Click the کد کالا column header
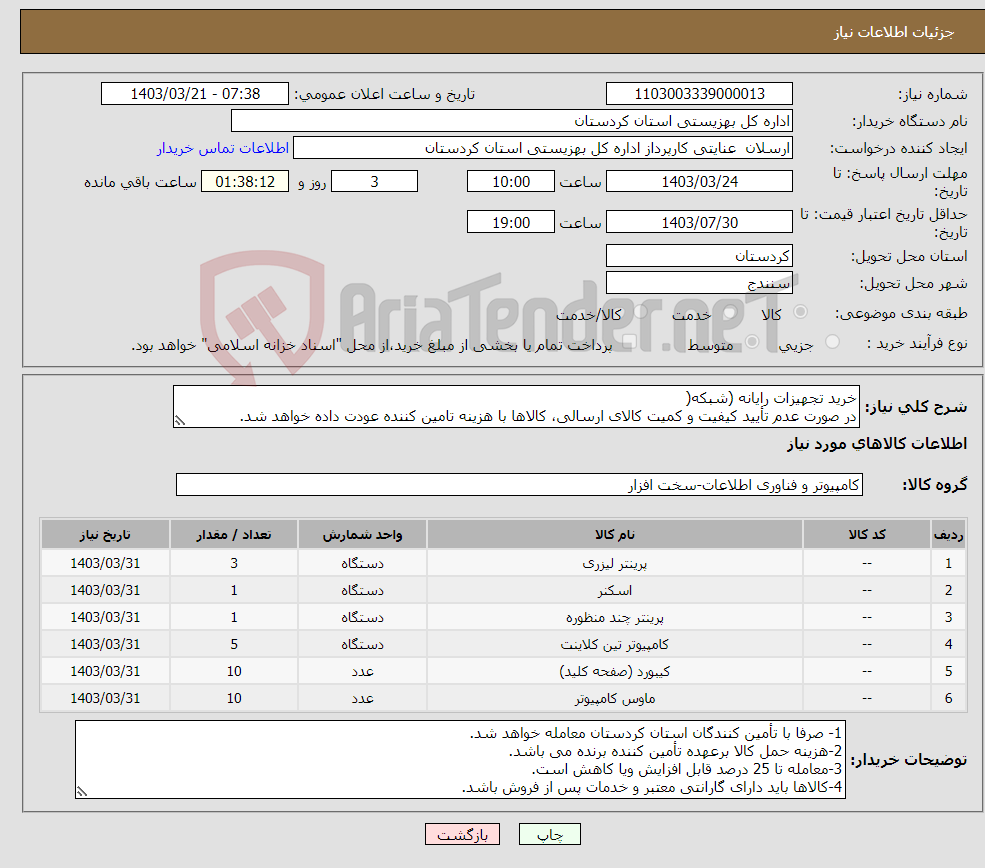This screenshot has width=985, height=868. 867,535
